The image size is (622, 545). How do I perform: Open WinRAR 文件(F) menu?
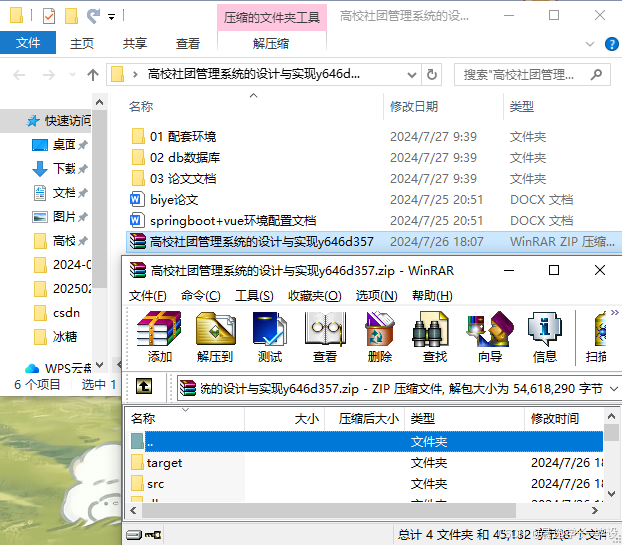coord(148,296)
